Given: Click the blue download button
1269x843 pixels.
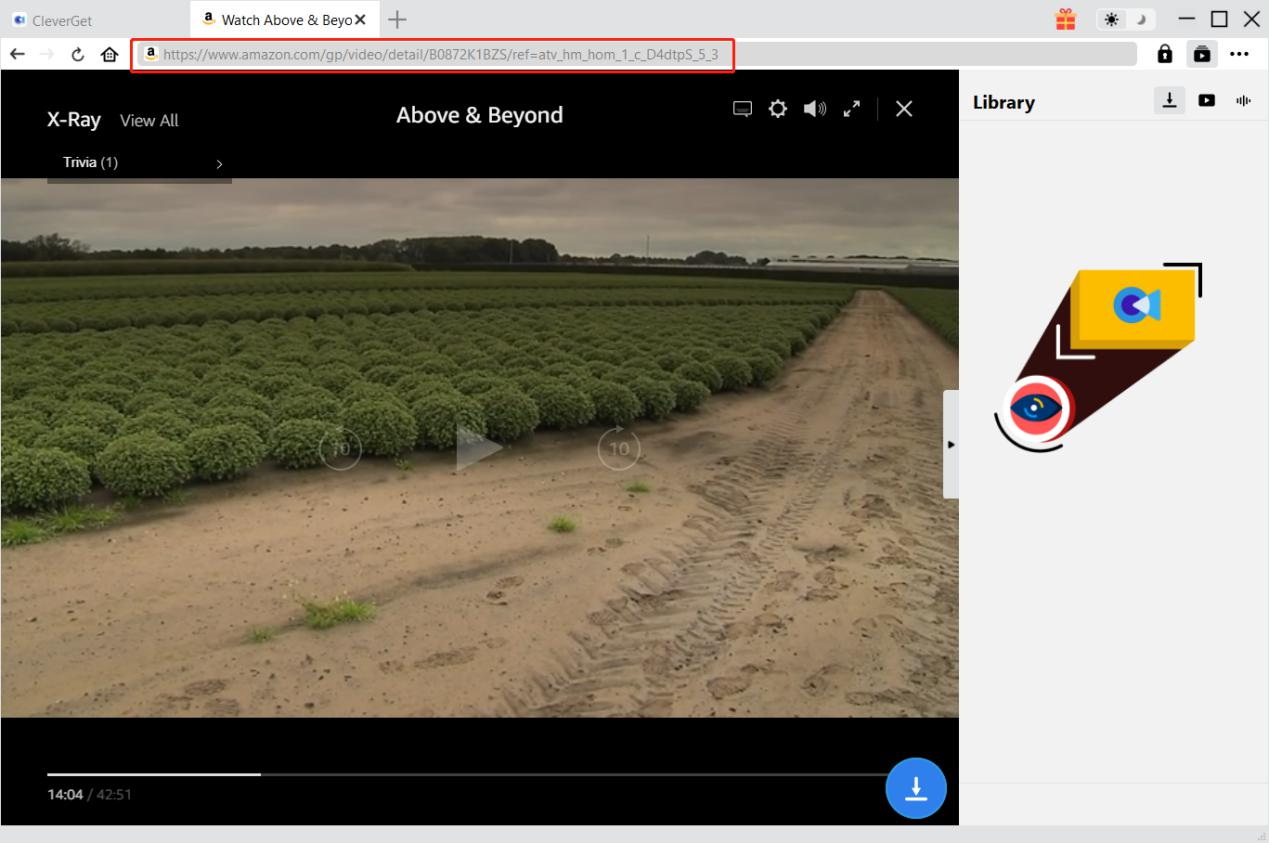Looking at the screenshot, I should coord(915,789).
